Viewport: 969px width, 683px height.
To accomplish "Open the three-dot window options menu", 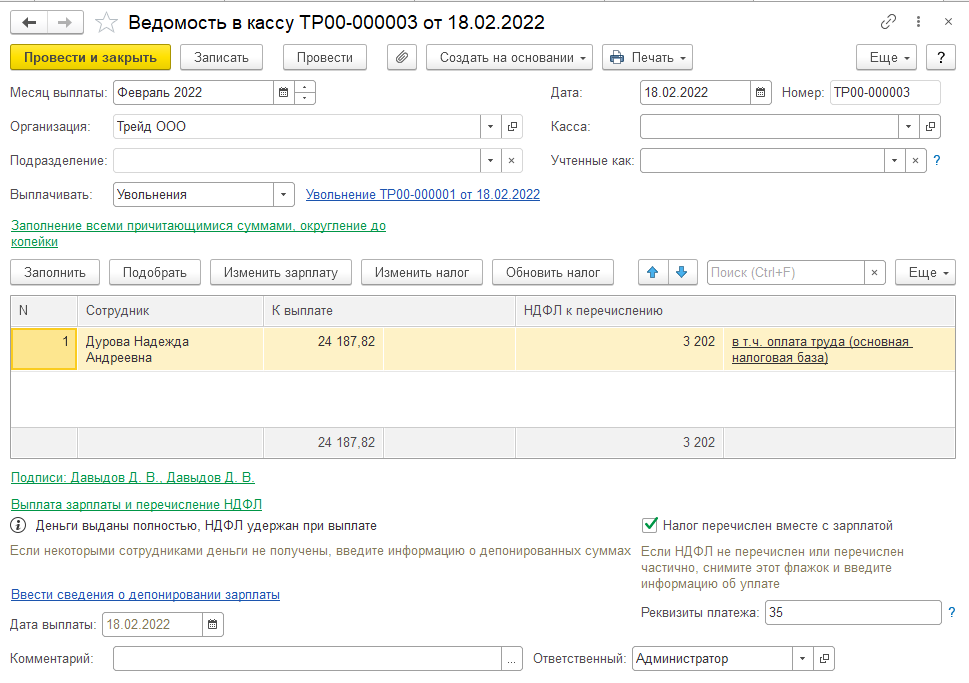I will pyautogui.click(x=918, y=22).
